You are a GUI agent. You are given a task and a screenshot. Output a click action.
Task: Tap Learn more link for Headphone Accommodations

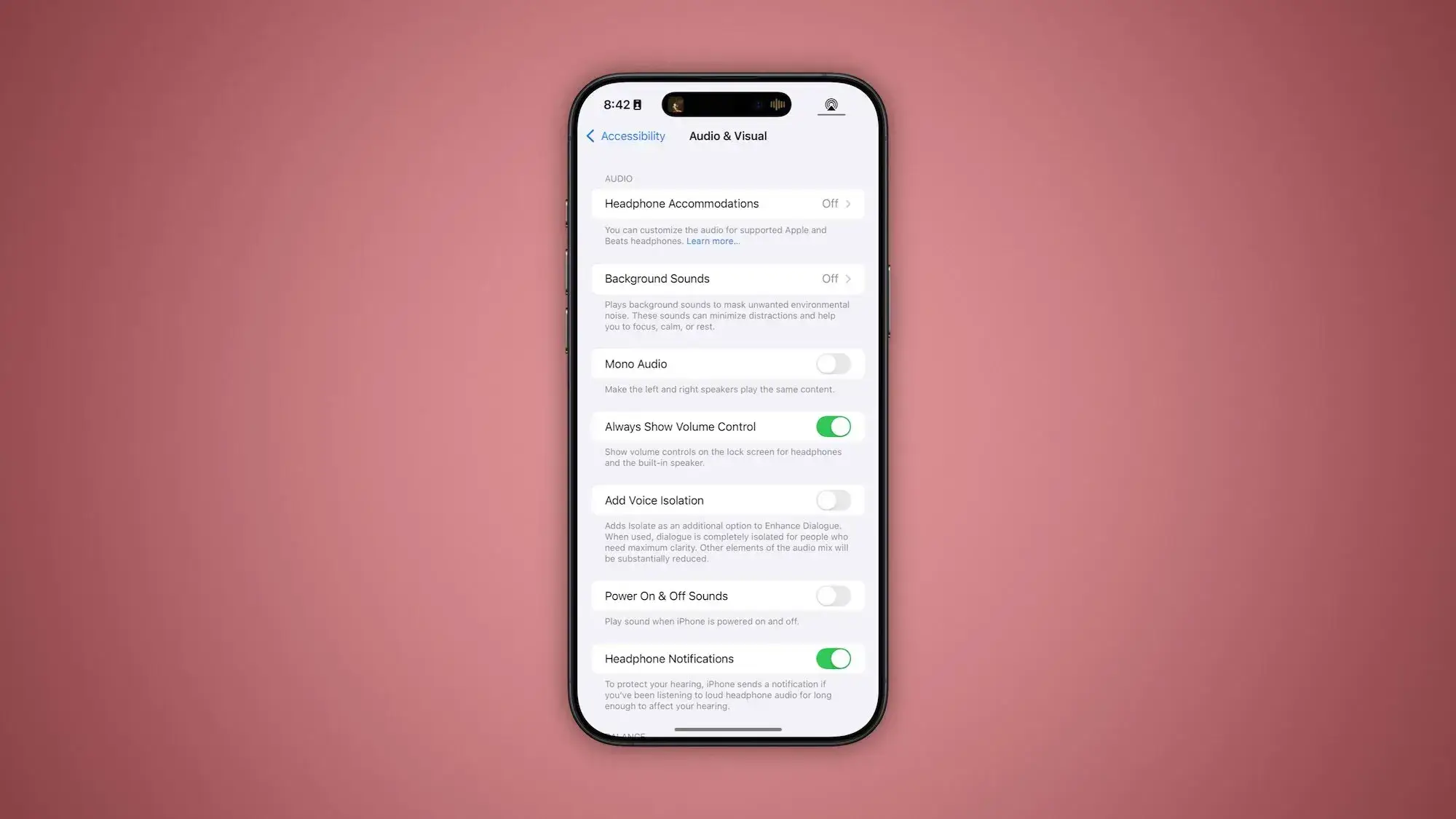click(x=712, y=240)
